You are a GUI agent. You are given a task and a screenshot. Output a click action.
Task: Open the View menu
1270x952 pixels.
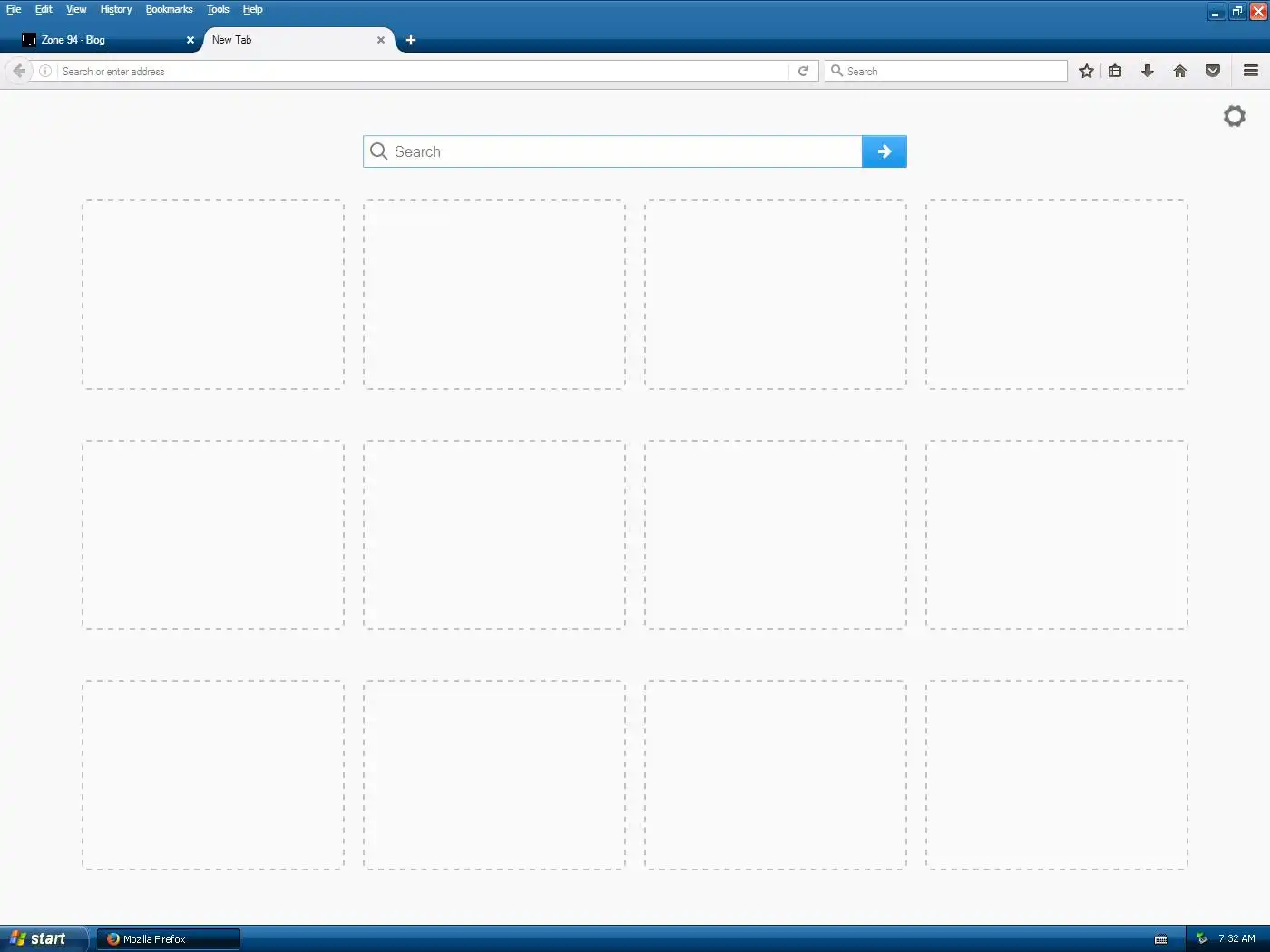[76, 9]
